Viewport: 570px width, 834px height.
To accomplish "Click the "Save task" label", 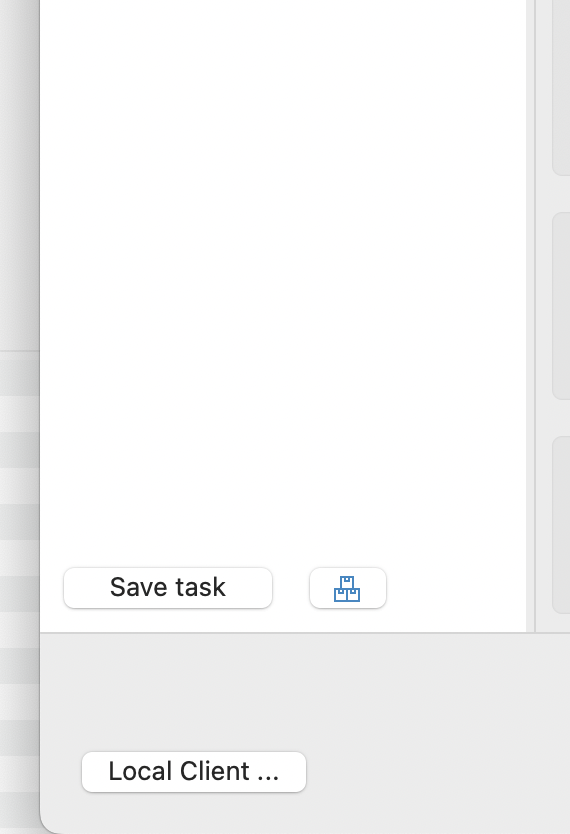I will click(168, 587).
